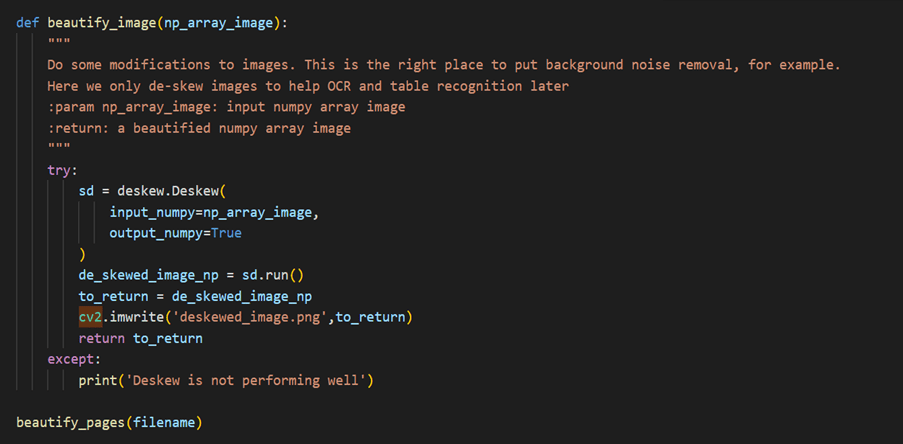Click the filename argument at bottom

click(x=165, y=423)
